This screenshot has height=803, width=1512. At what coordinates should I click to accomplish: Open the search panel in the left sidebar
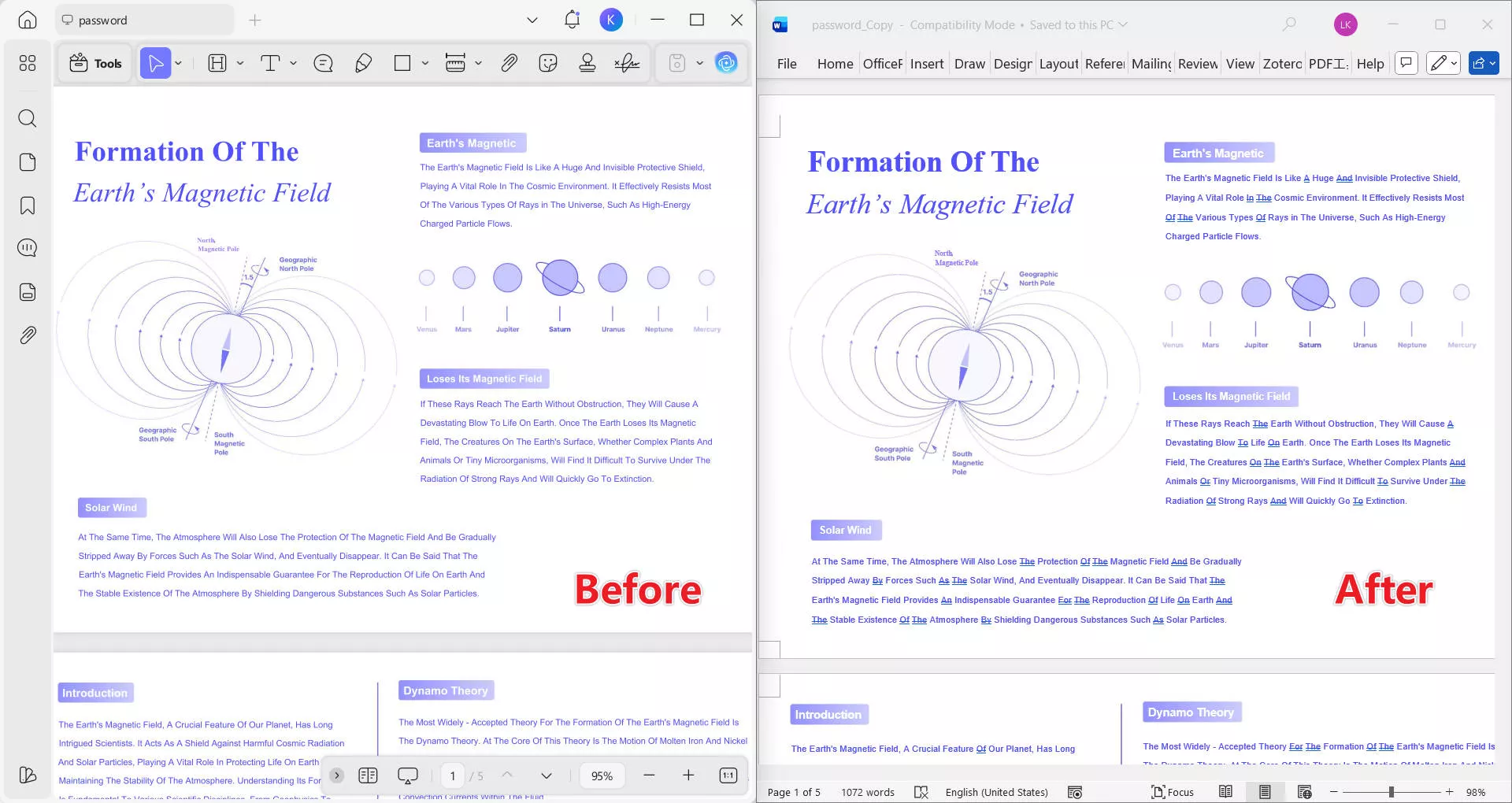28,118
